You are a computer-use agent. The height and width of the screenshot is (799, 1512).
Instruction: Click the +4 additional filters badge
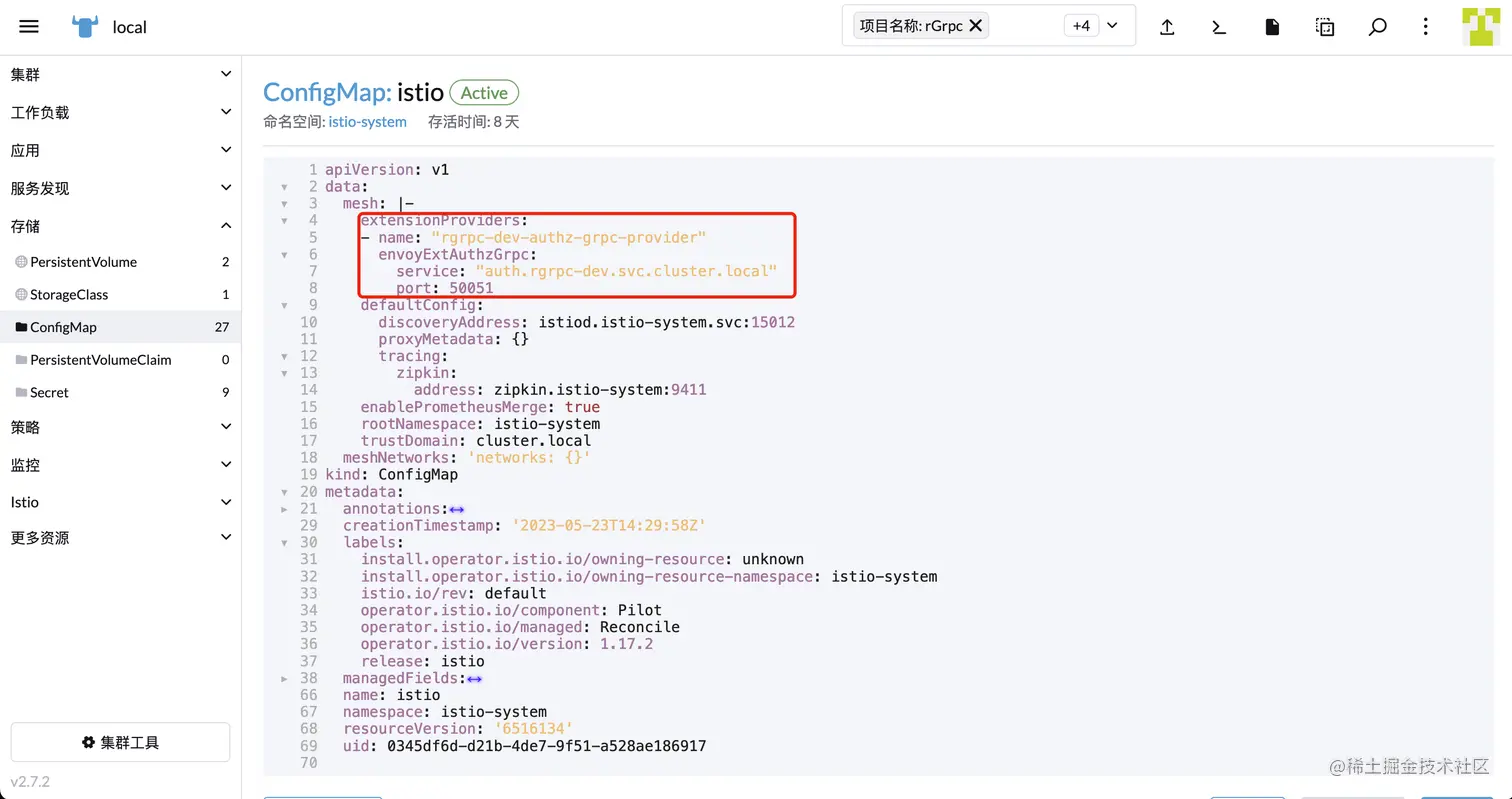click(1081, 26)
